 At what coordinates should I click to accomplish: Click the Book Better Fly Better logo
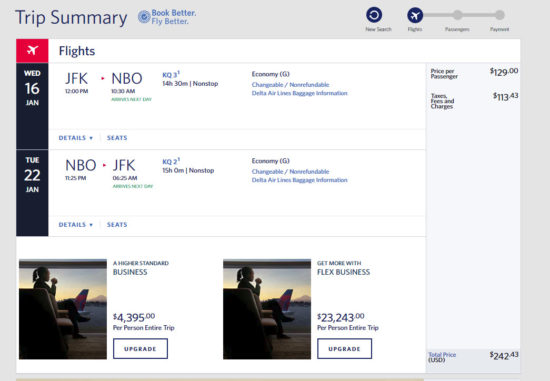(x=167, y=17)
